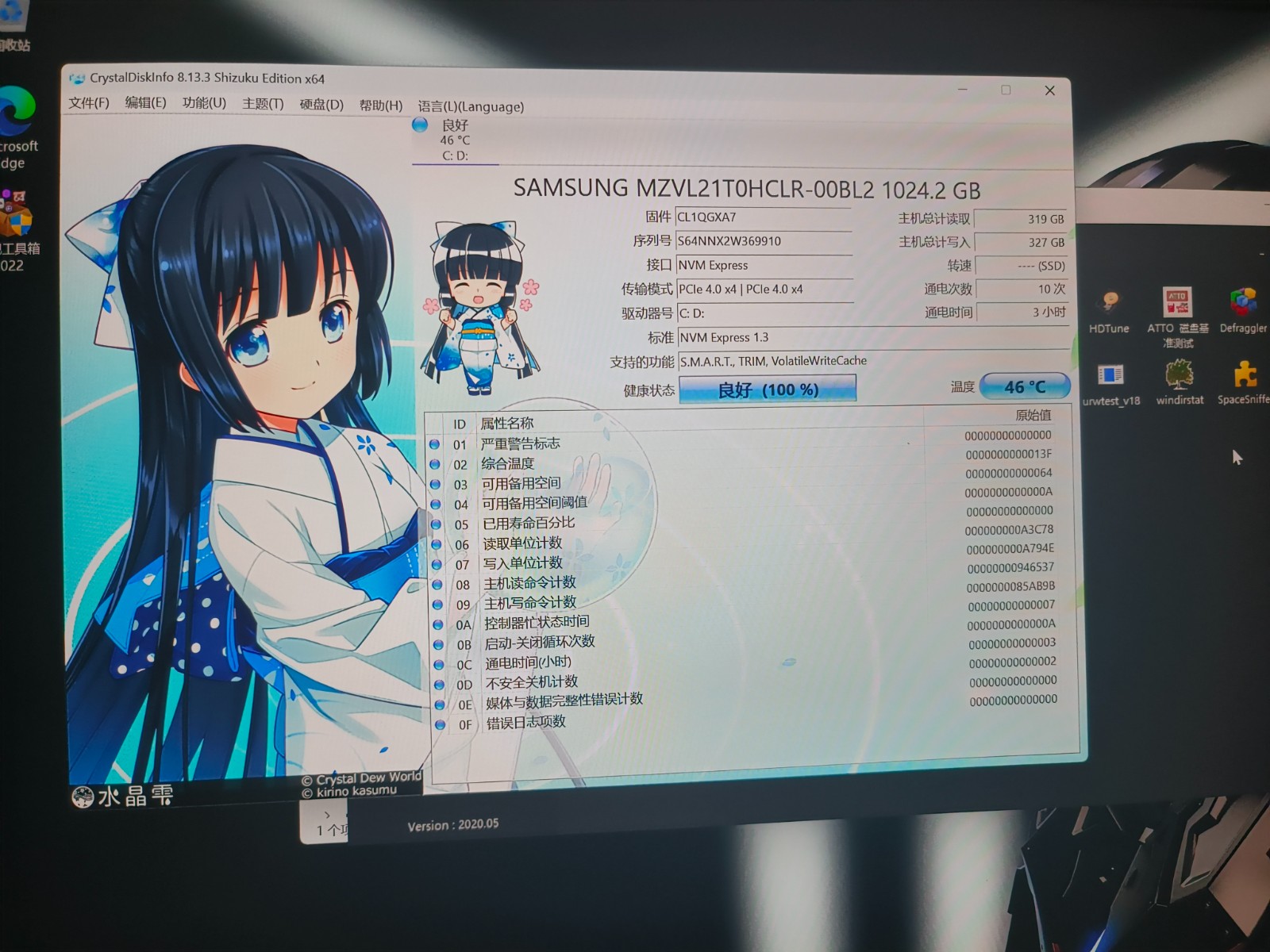Click status dot of row 01 严重警告标志
The height and width of the screenshot is (952, 1270).
pos(434,444)
